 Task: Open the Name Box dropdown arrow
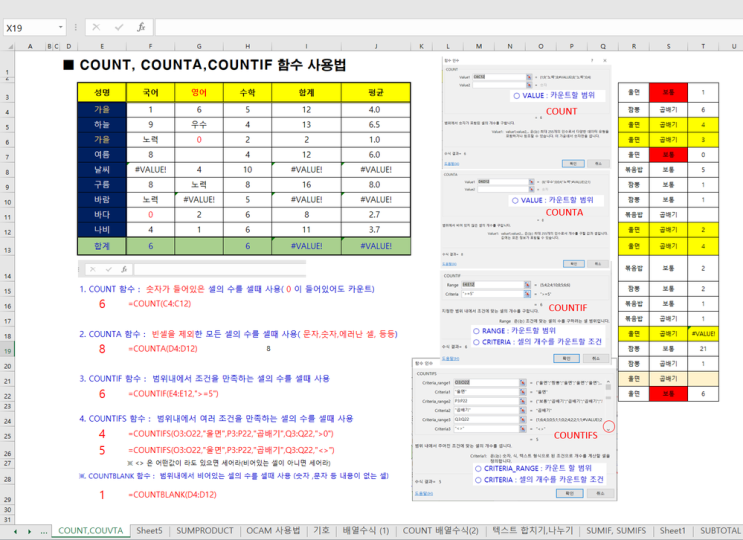61,27
